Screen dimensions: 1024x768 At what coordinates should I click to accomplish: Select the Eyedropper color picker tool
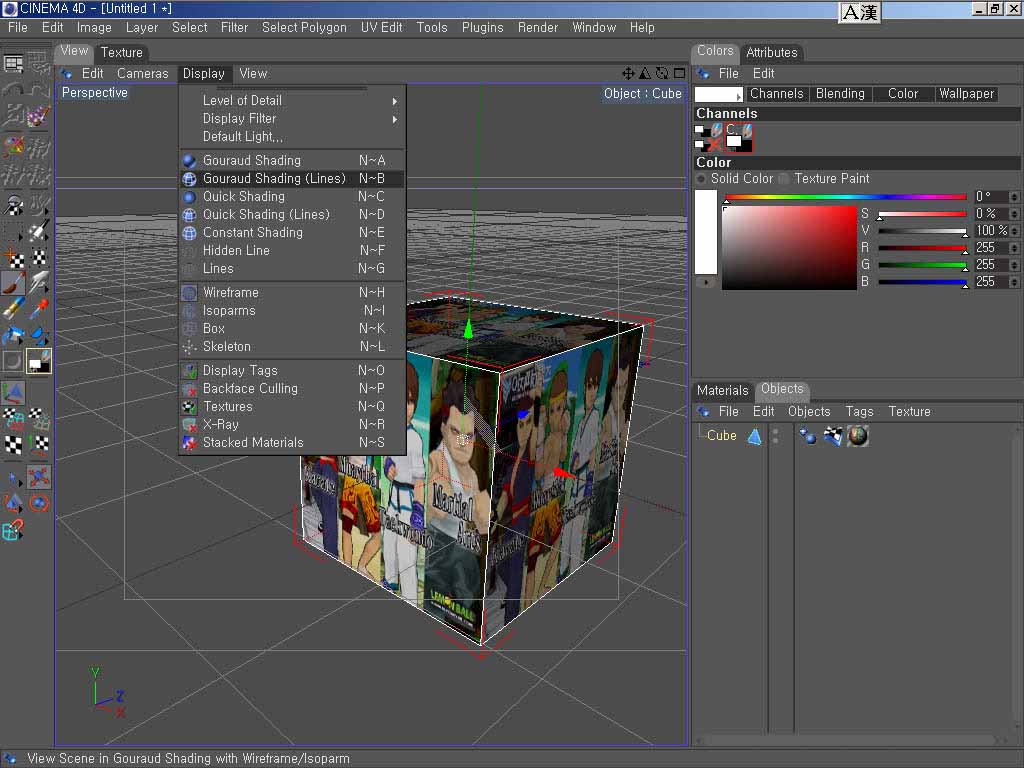point(39,308)
